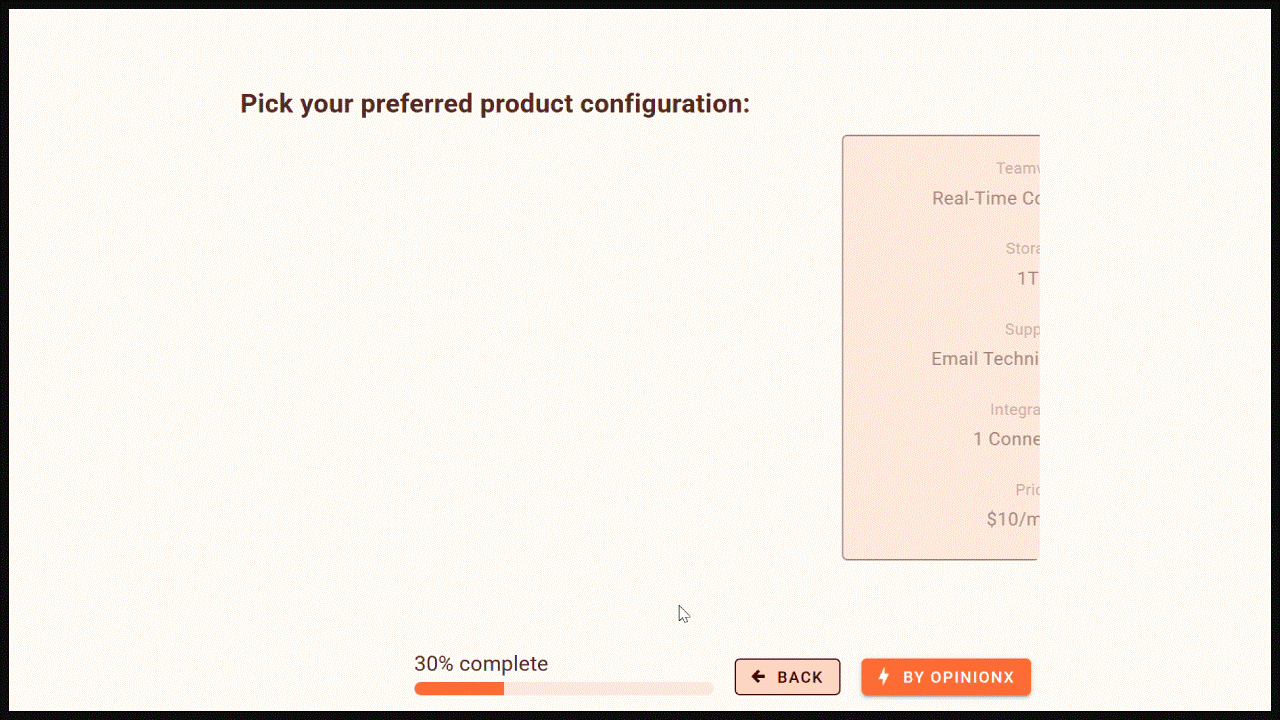The width and height of the screenshot is (1280, 720).
Task: Click the unfilled portion of the progress bar
Action: click(608, 688)
